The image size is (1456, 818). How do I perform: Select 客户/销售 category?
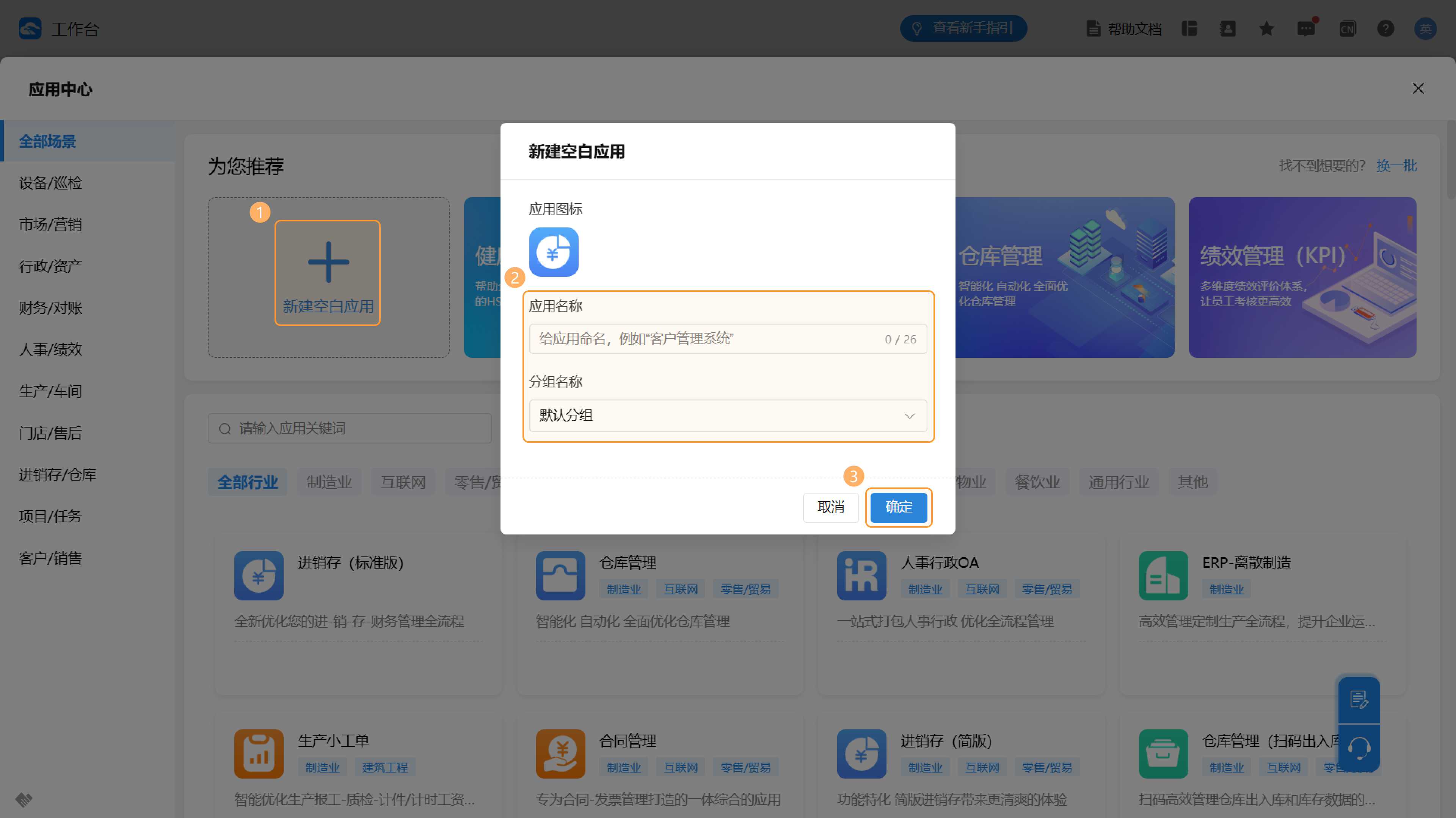tap(88, 558)
